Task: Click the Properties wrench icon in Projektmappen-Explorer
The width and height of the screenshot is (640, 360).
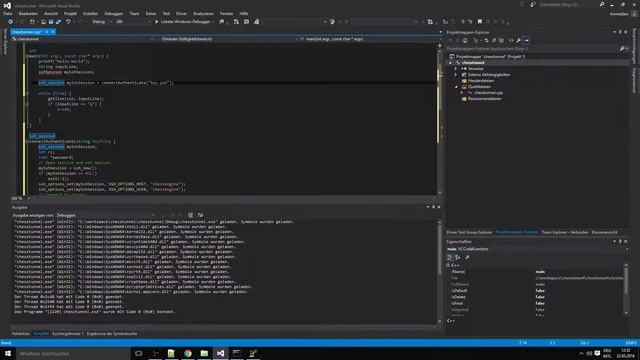Action: tap(518, 40)
